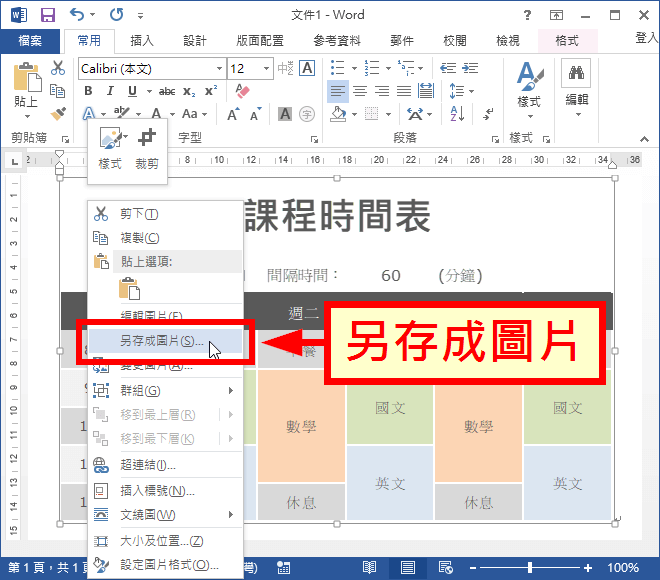The image size is (660, 580).
Task: Expand the bullets list dropdown arrow
Action: point(354,68)
